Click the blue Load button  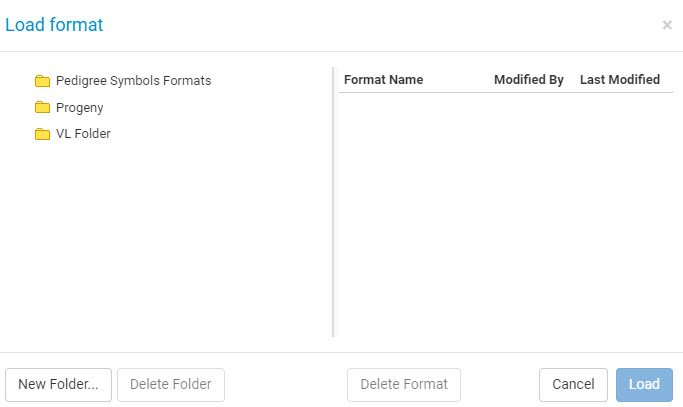click(644, 385)
